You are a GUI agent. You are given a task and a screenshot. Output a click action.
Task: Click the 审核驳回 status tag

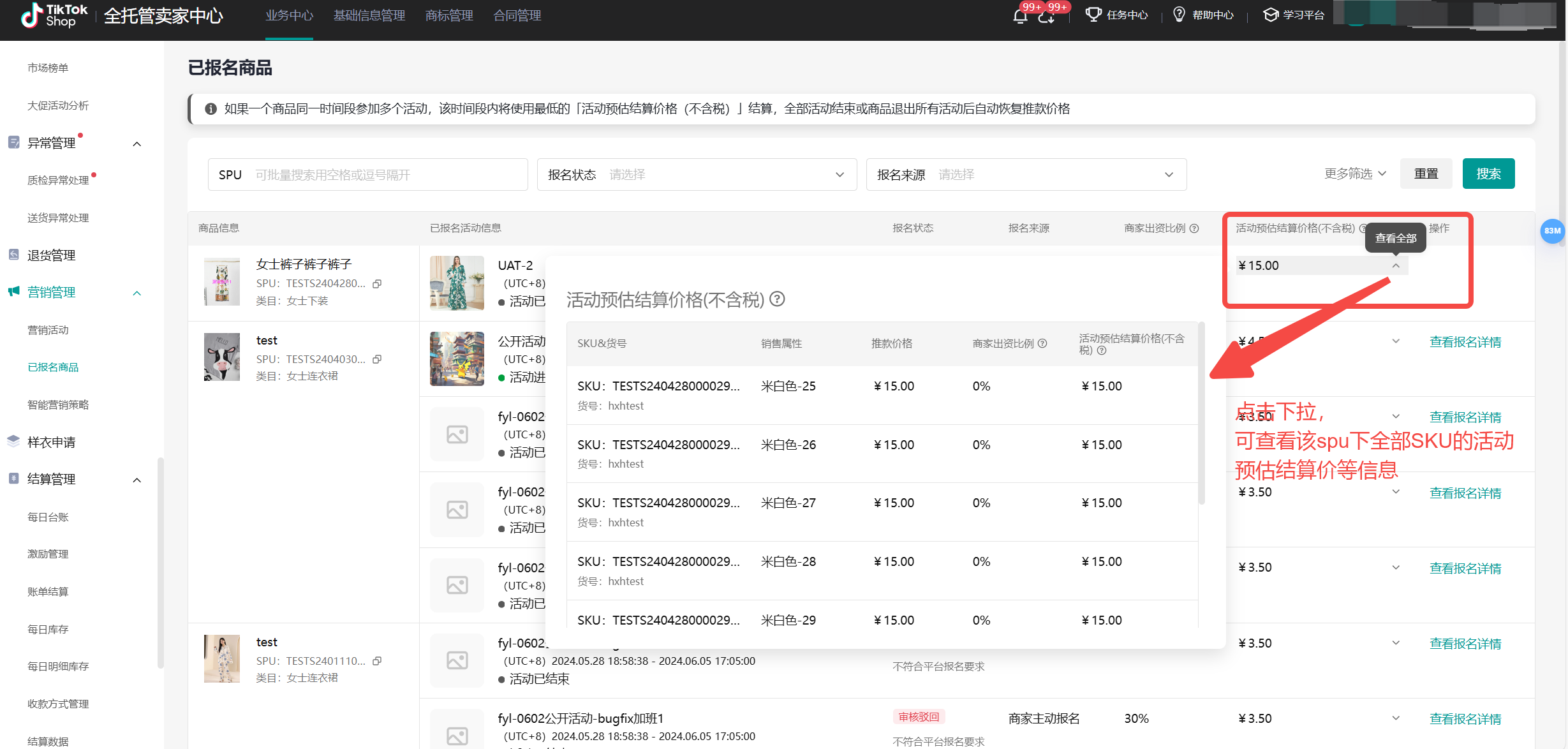(919, 717)
